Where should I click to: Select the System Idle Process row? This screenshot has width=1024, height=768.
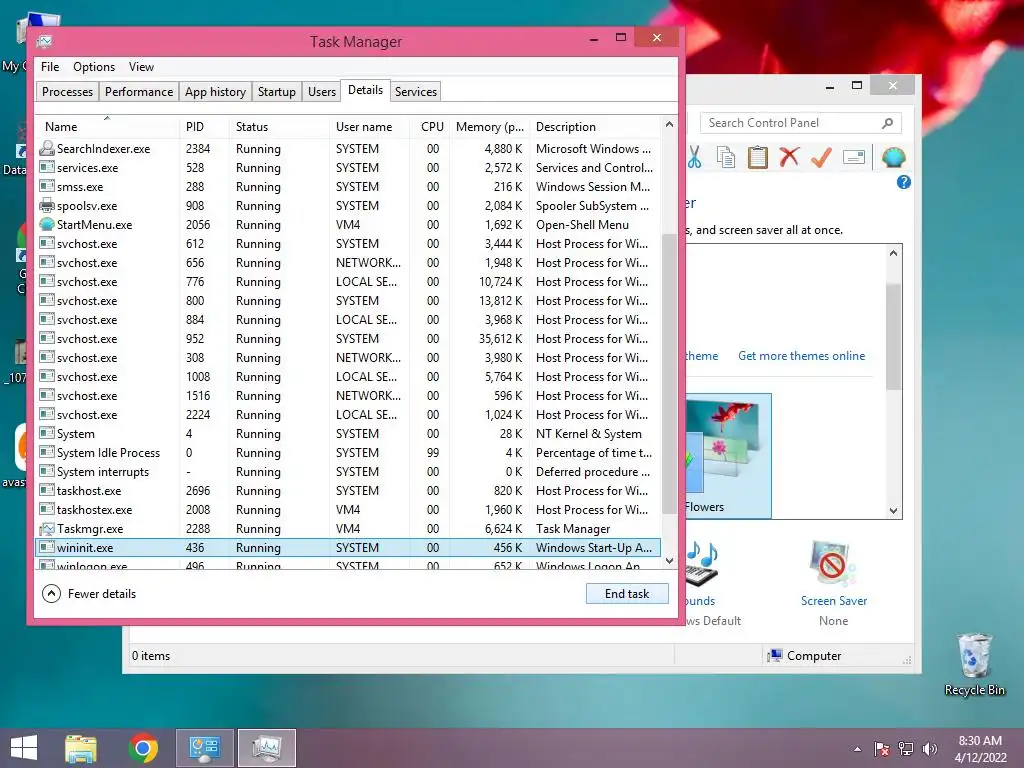(x=349, y=453)
